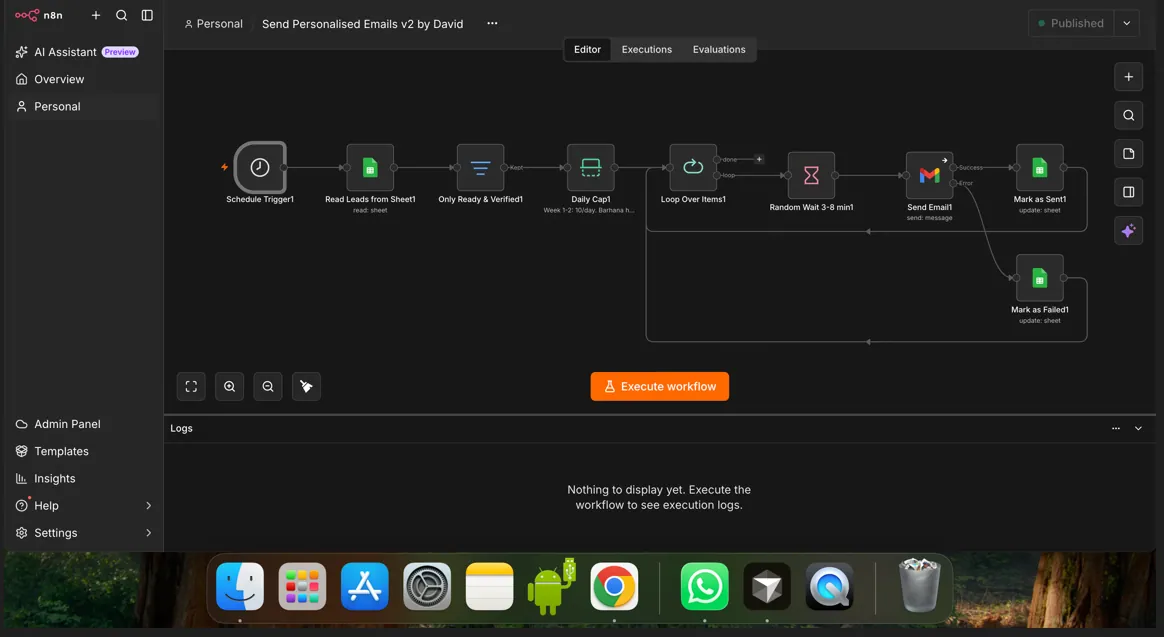Click Execute workflow button

(x=659, y=387)
